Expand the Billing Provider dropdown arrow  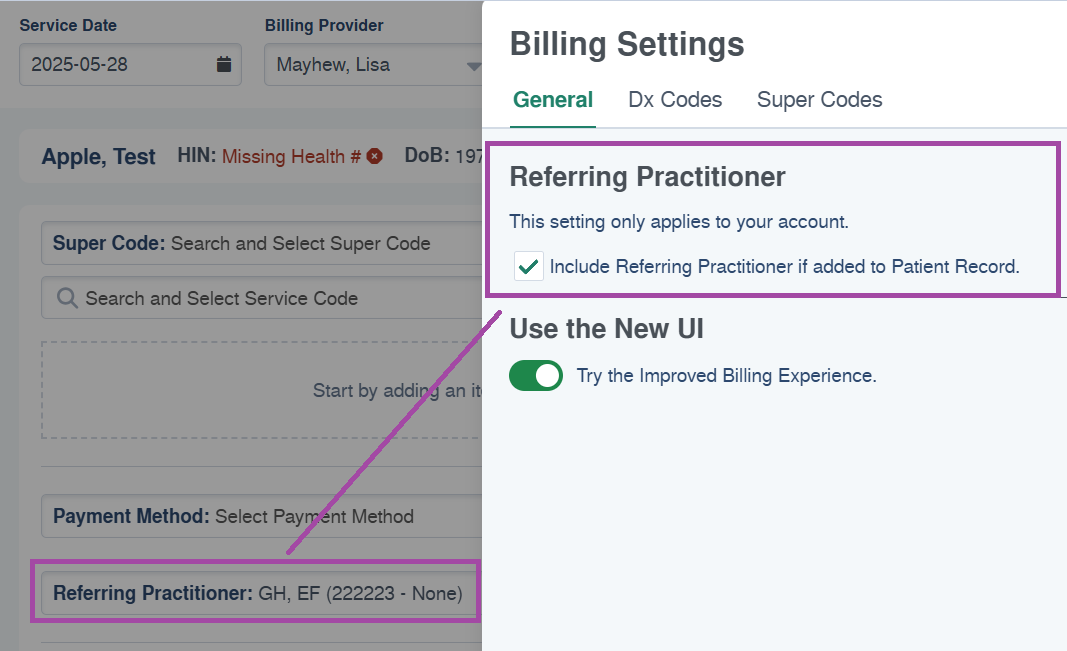click(x=474, y=66)
